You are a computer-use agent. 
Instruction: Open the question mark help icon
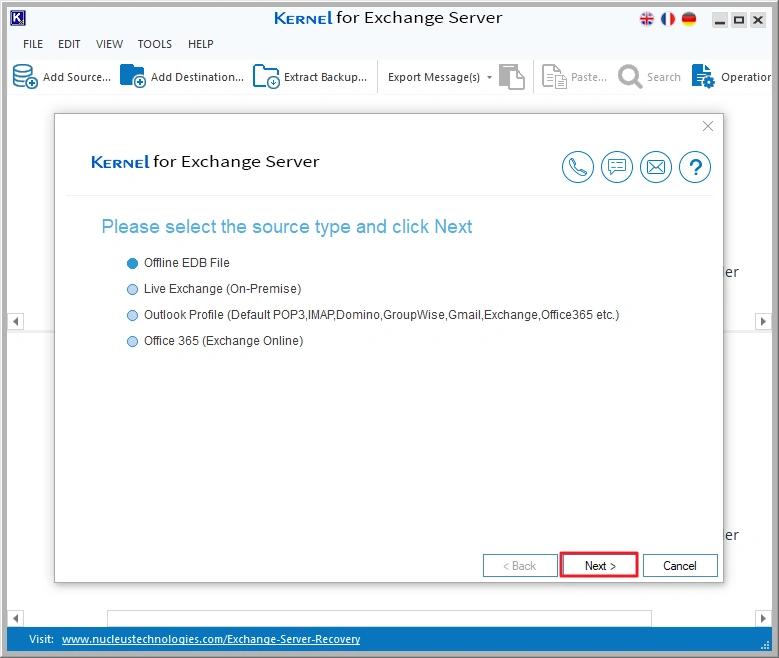tap(695, 167)
